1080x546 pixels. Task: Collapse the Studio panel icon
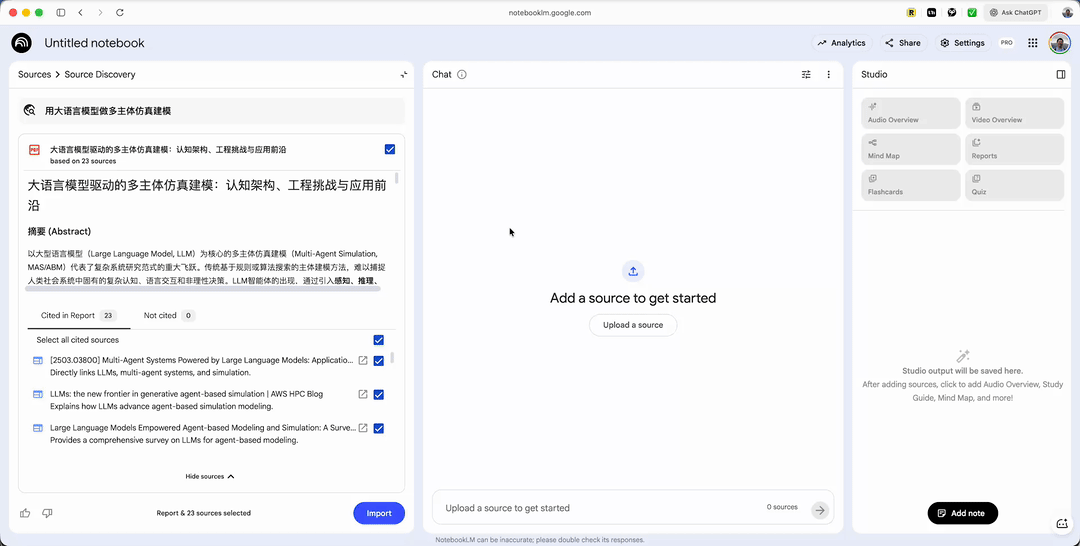tap(1061, 74)
